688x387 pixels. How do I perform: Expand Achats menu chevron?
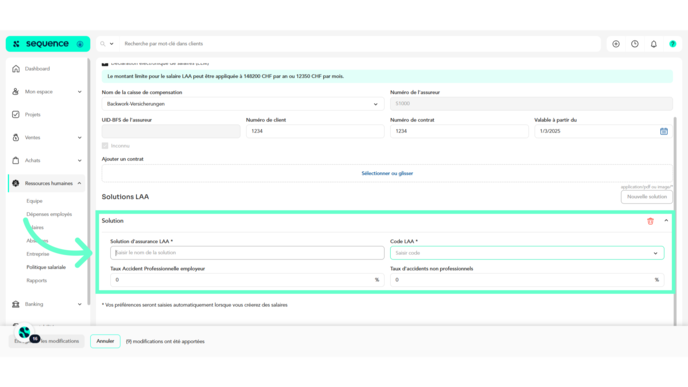click(79, 161)
